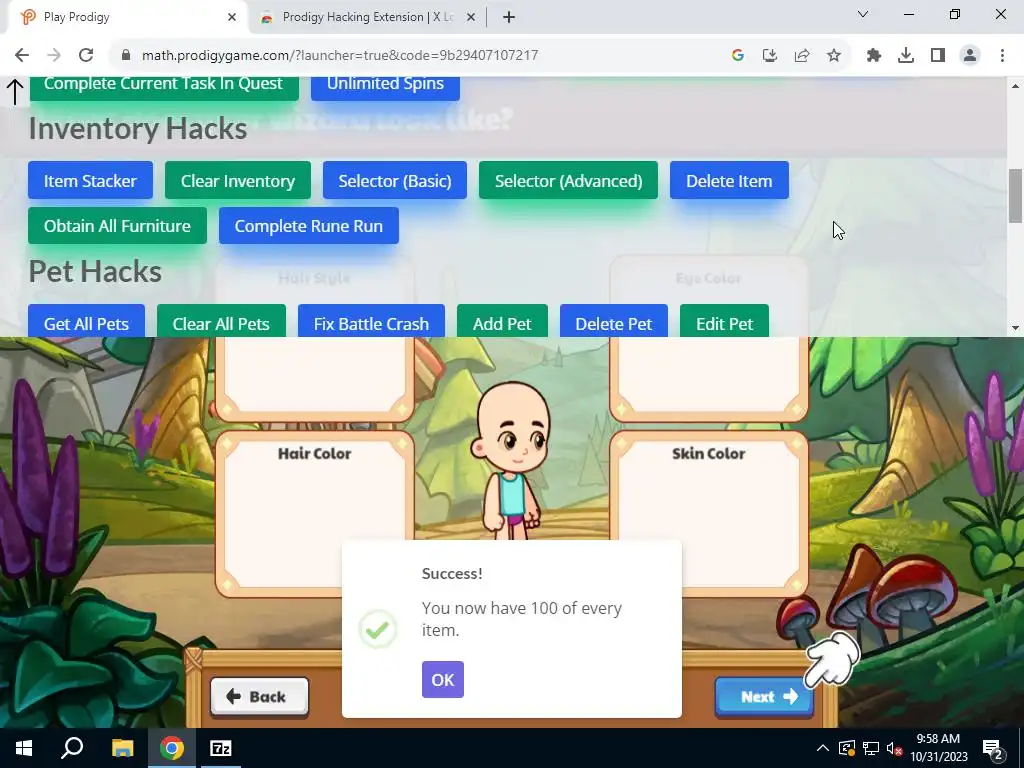Click Item Stacker button

(90, 181)
